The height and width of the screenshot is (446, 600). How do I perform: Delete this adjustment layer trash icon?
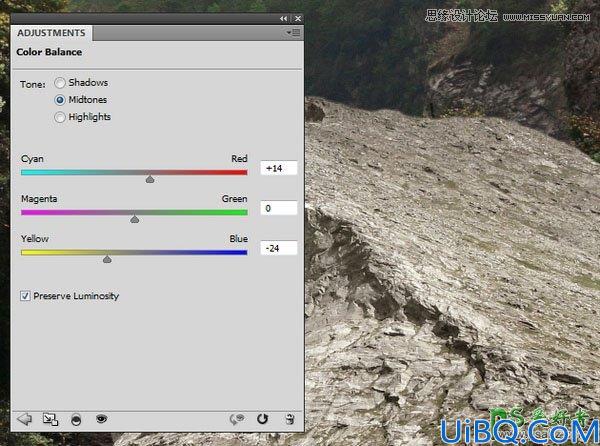coord(290,419)
